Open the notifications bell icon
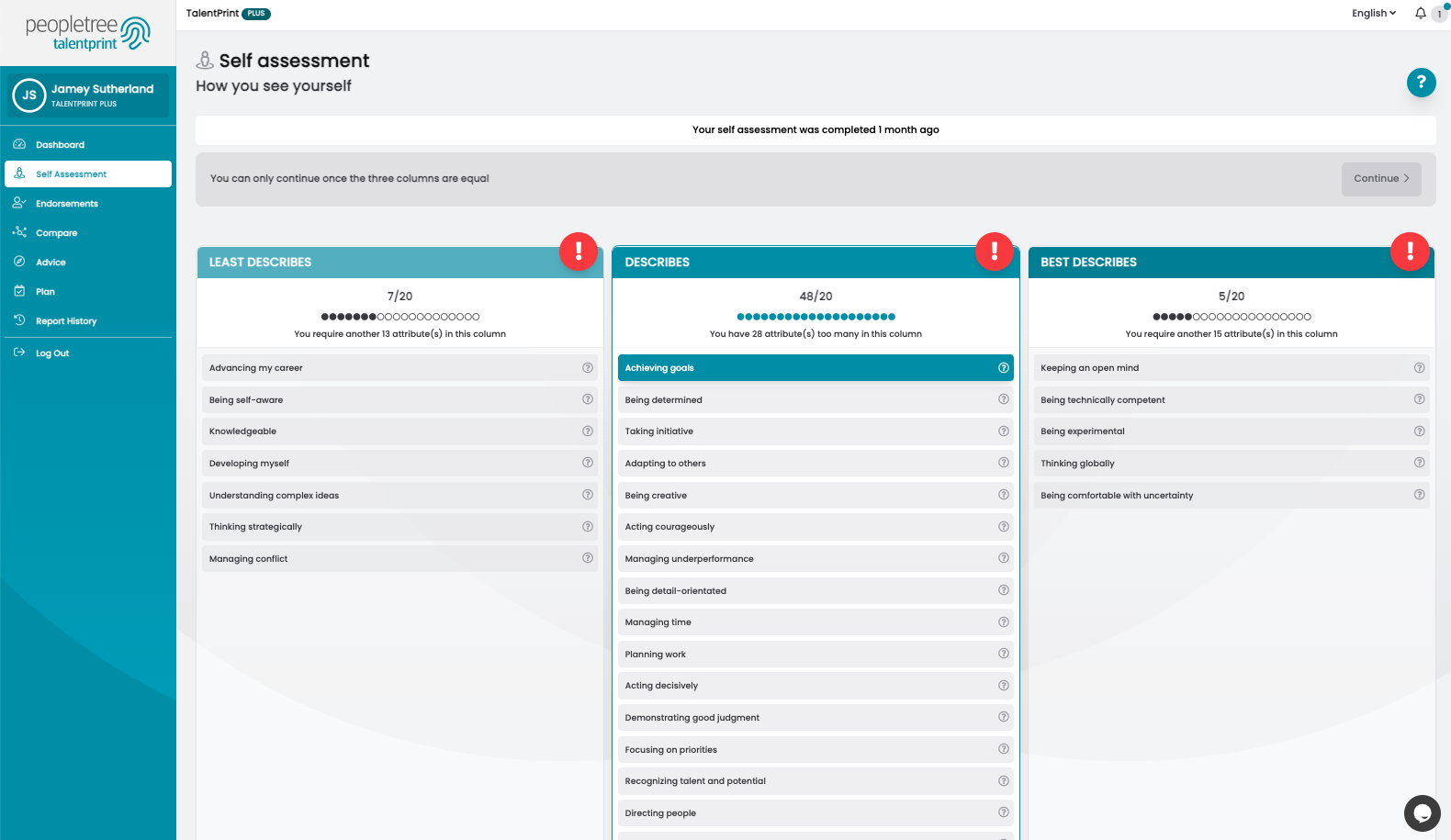Viewport: 1451px width, 840px height. click(1421, 13)
